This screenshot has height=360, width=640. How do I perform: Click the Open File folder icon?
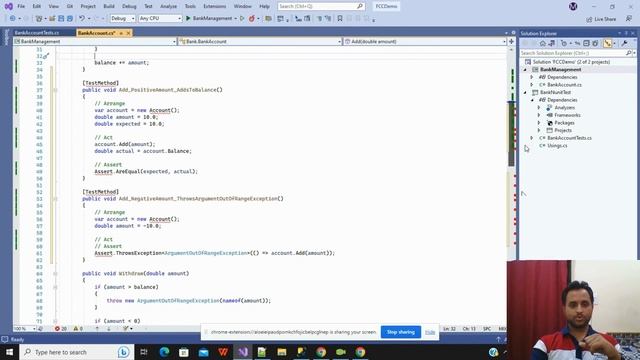pyautogui.click(x=52, y=18)
